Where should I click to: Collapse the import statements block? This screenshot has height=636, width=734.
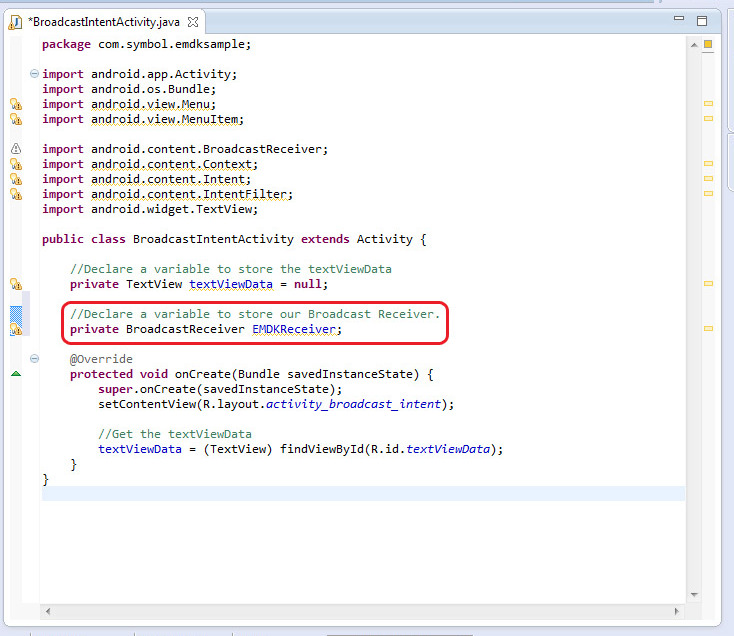click(35, 74)
